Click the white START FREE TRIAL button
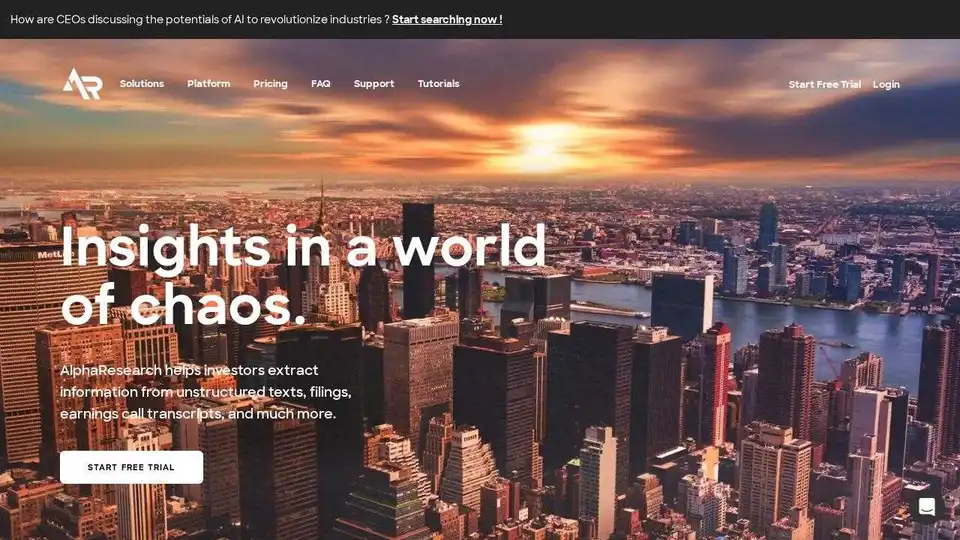The height and width of the screenshot is (540, 960). pos(132,467)
